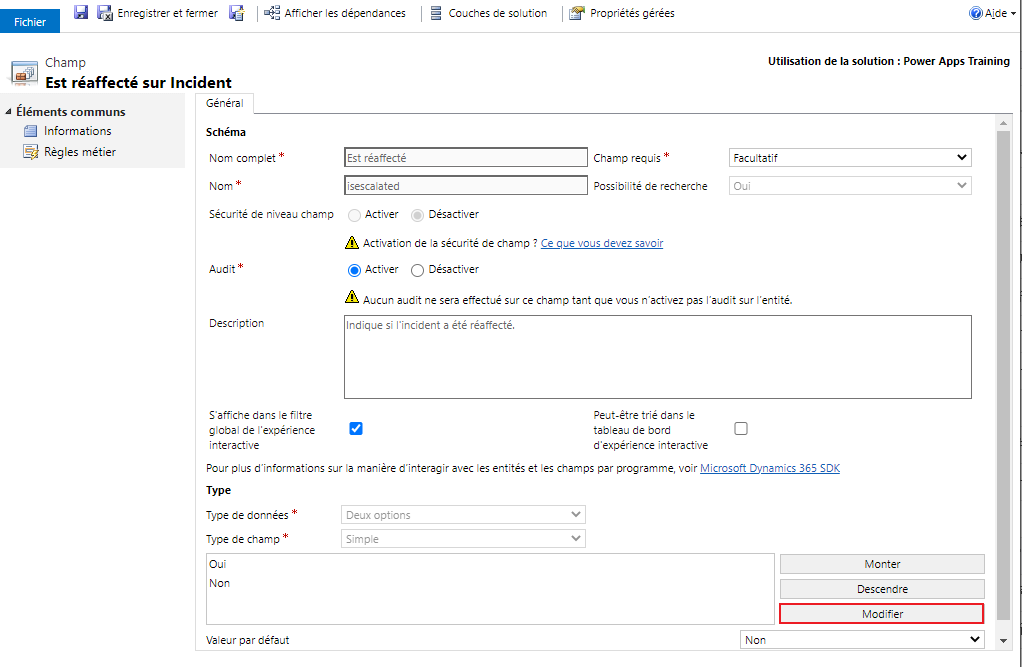The height and width of the screenshot is (667, 1022).
Task: Open the Microsoft Dynamics 365 SDK link
Action: (x=770, y=468)
